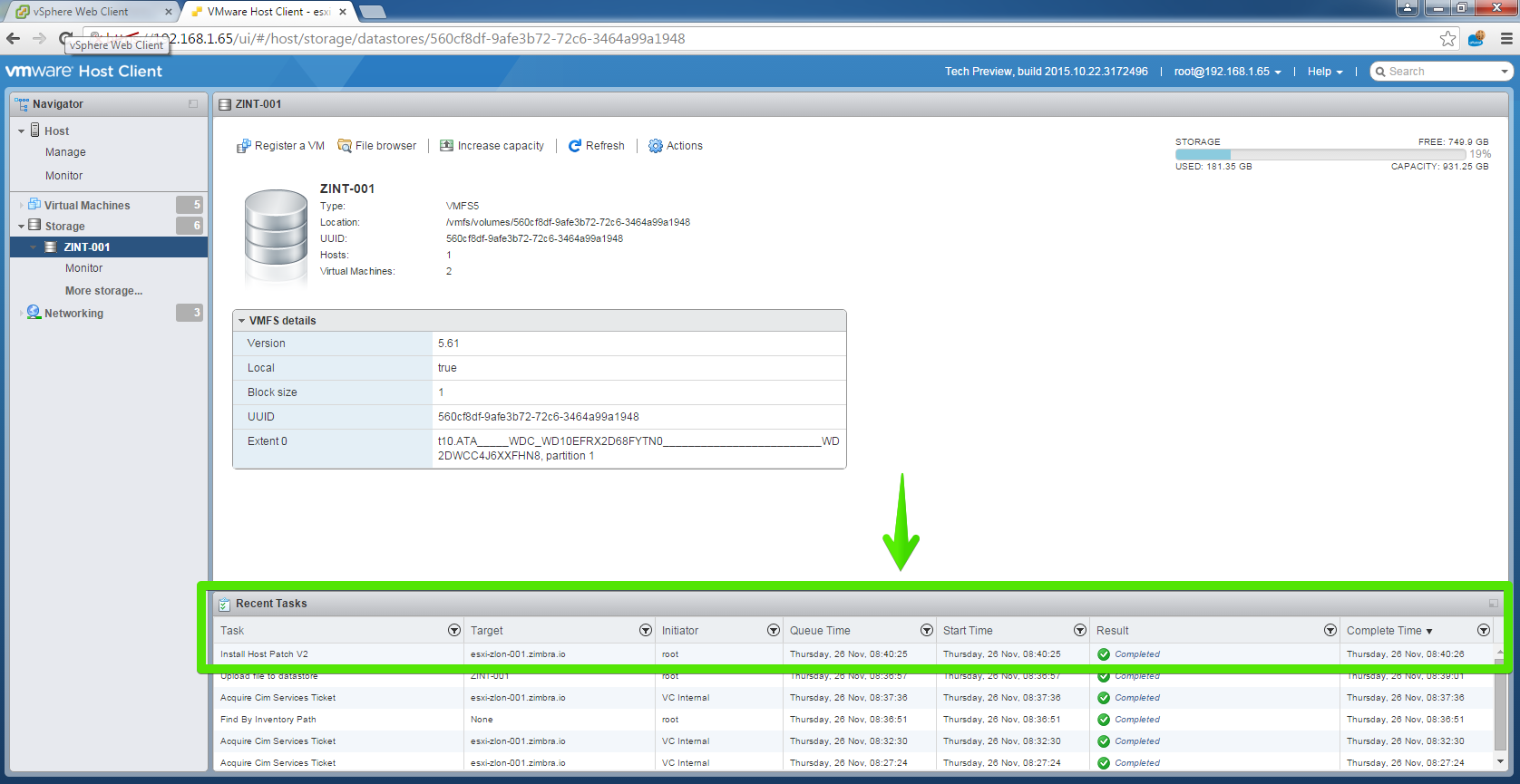This screenshot has width=1520, height=784.
Task: Select Monitor under ZINT-001 in Navigator
Action: [x=83, y=268]
